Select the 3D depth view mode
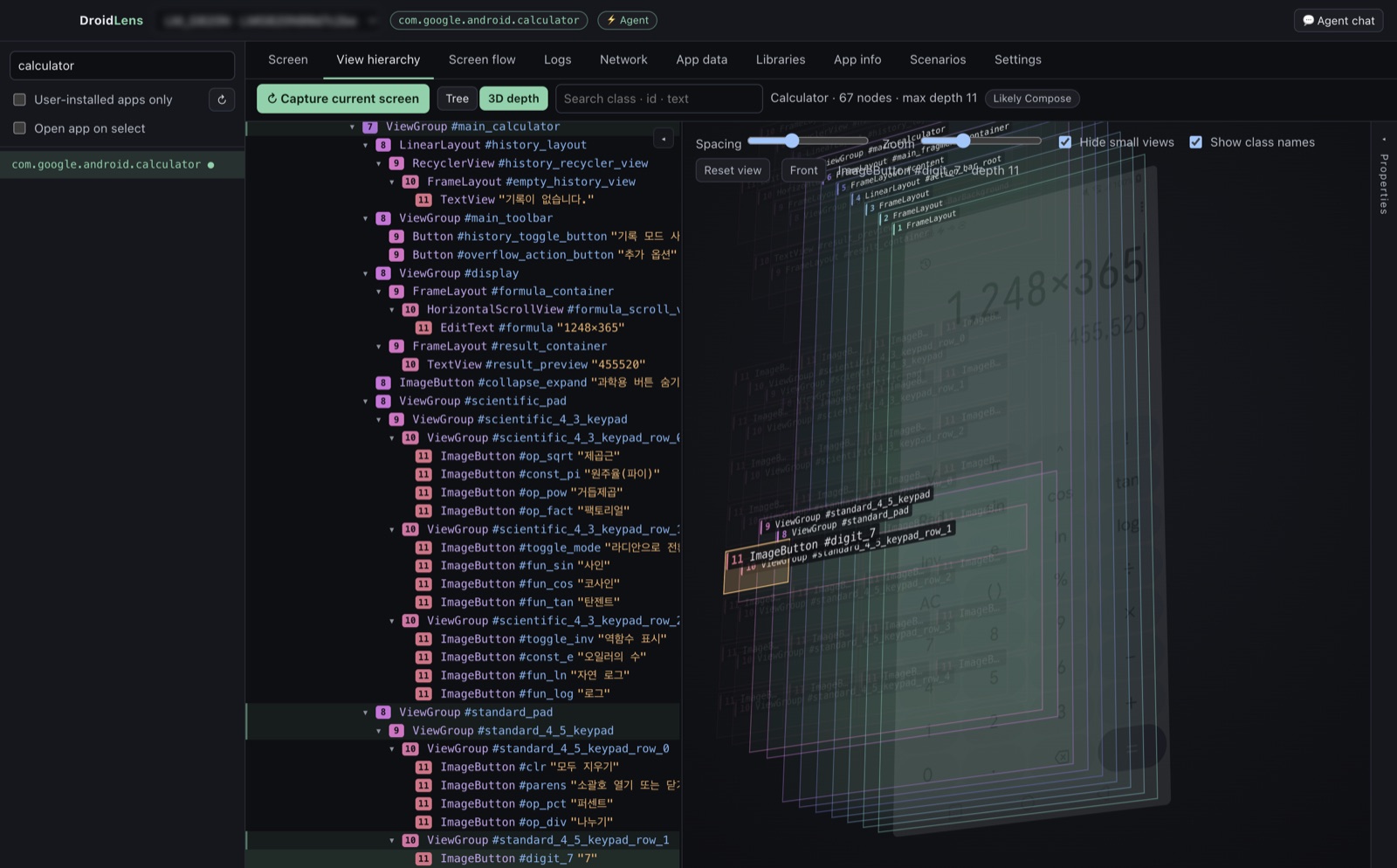This screenshot has width=1397, height=868. point(513,99)
